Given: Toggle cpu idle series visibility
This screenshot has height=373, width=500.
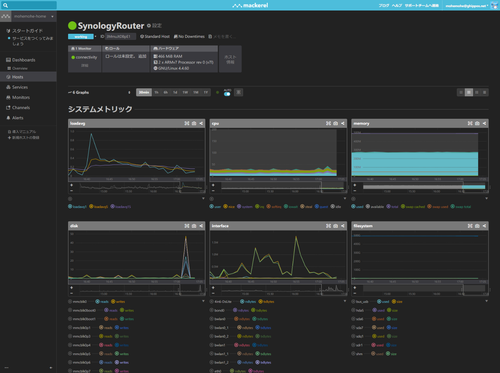Looking at the screenshot, I should tap(332, 207).
